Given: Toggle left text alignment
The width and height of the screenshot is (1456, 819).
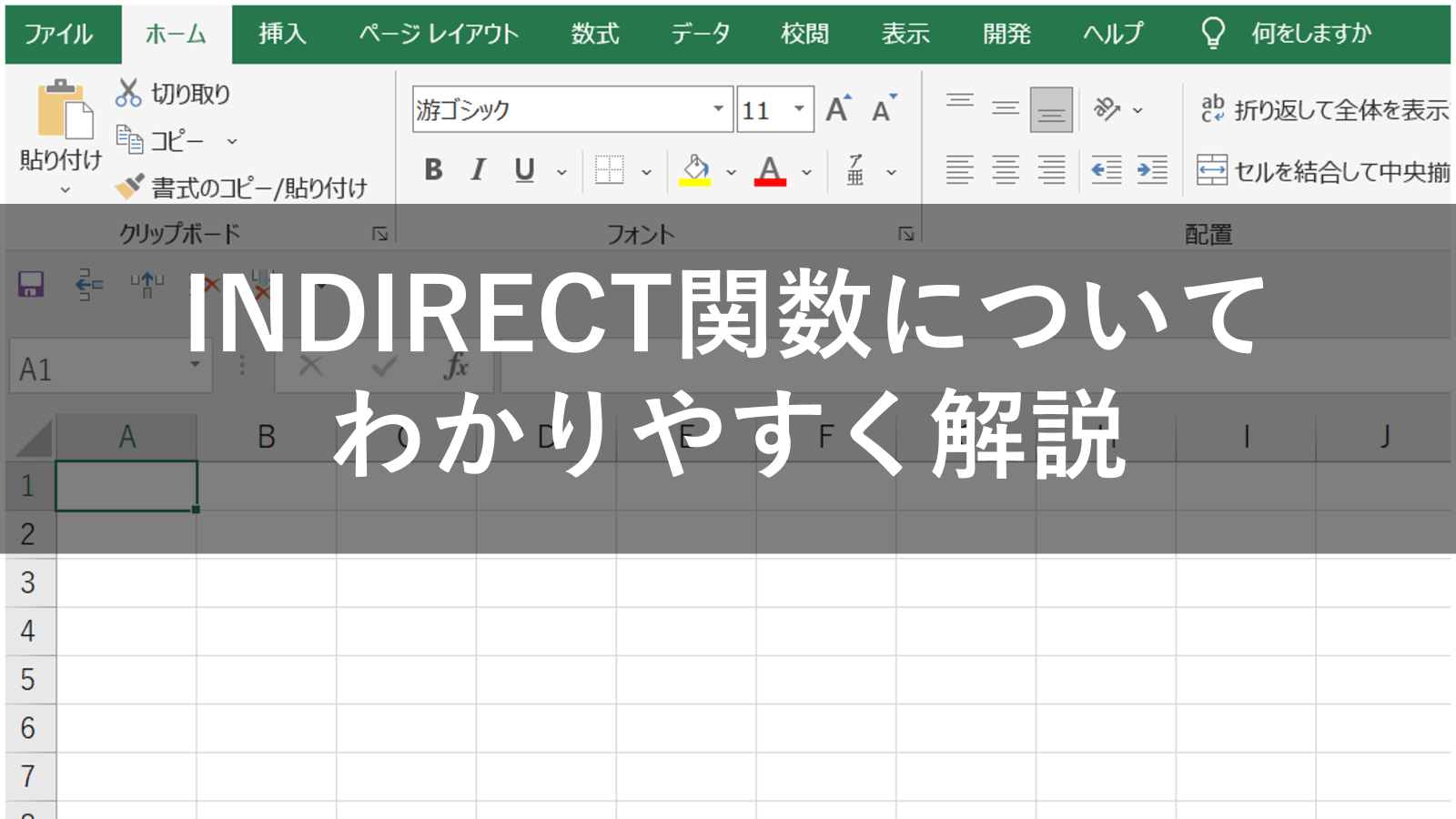Looking at the screenshot, I should [x=960, y=170].
